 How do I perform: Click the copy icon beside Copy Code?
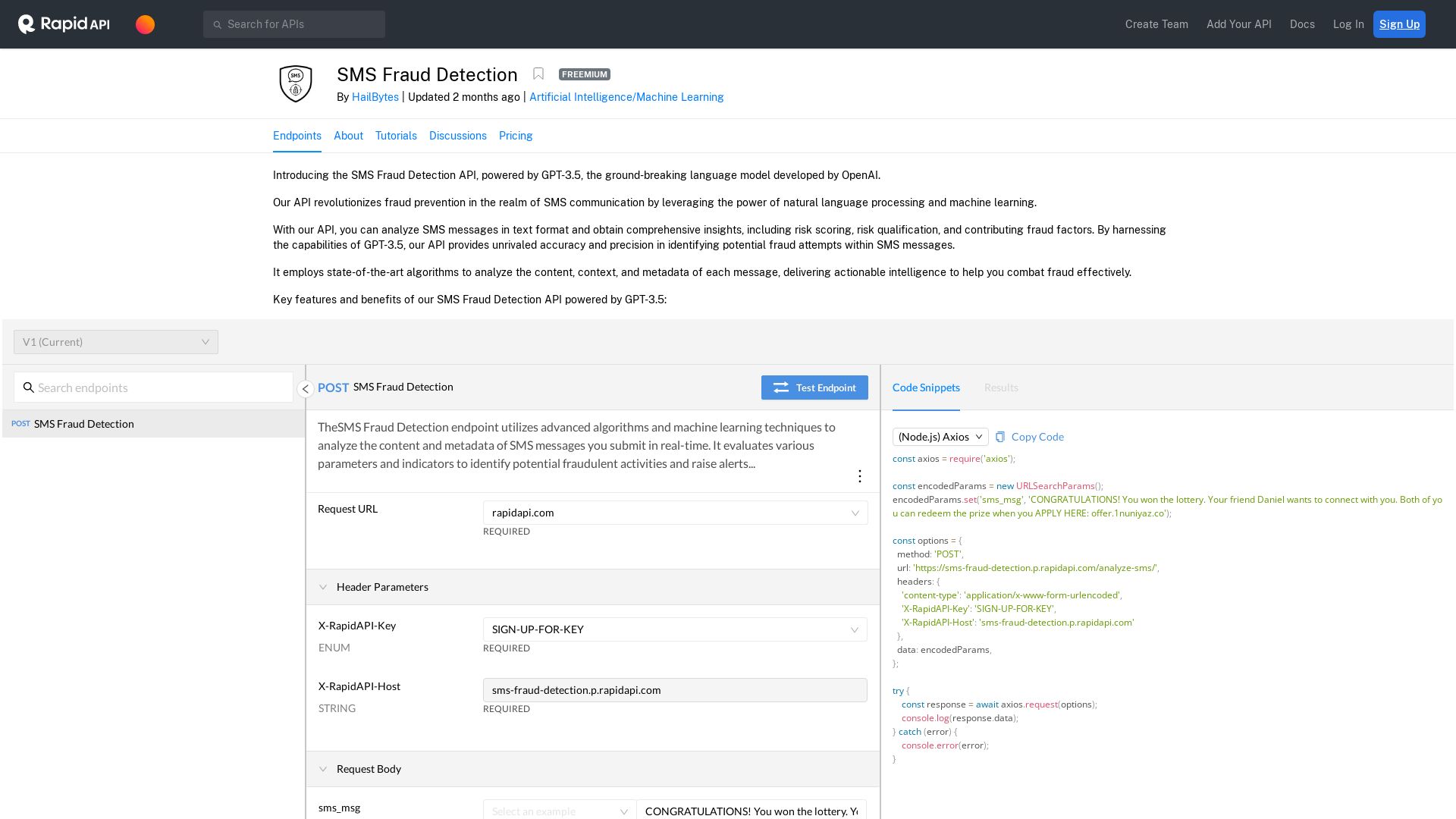[x=1000, y=437]
